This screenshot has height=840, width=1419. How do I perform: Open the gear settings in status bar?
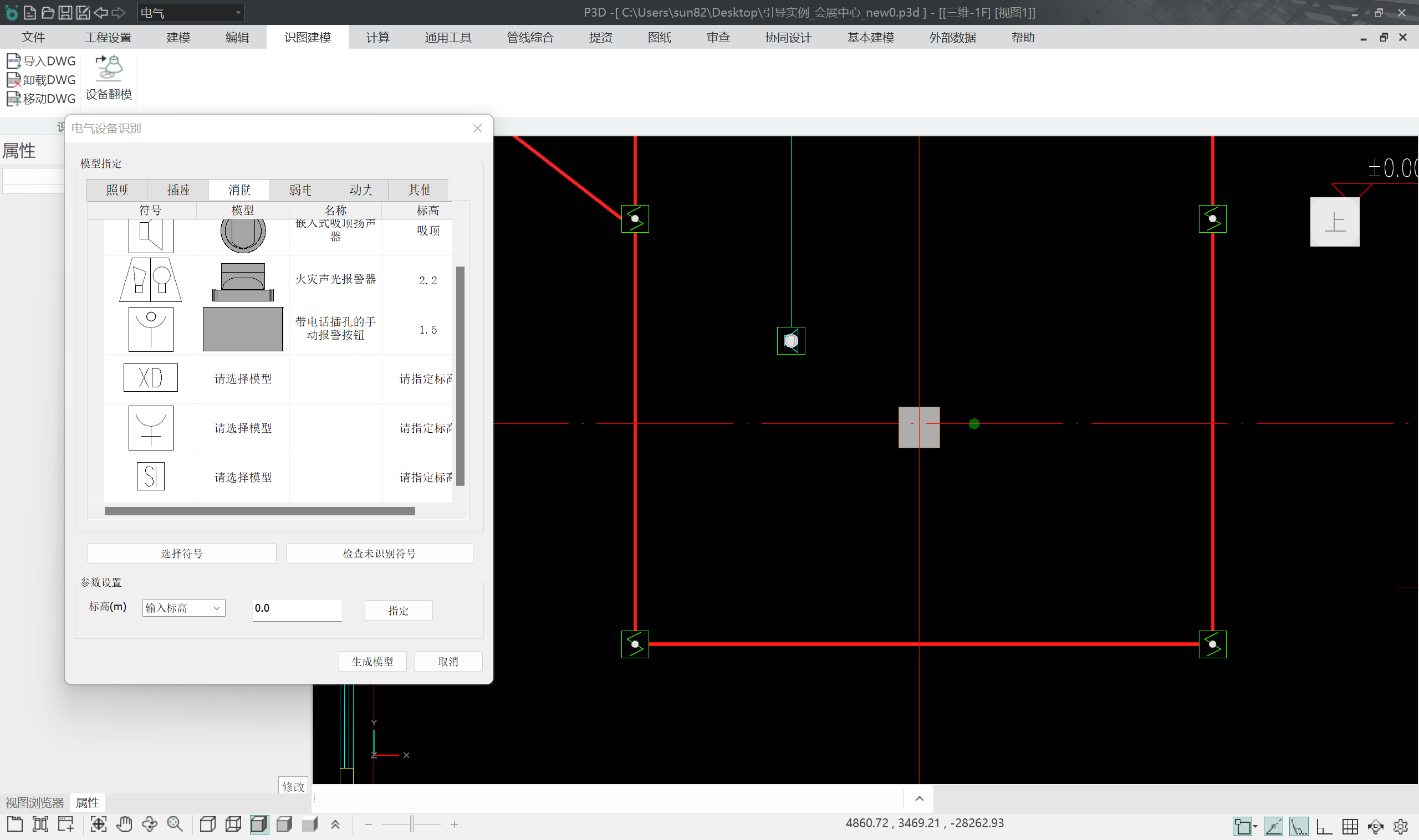(x=1400, y=826)
